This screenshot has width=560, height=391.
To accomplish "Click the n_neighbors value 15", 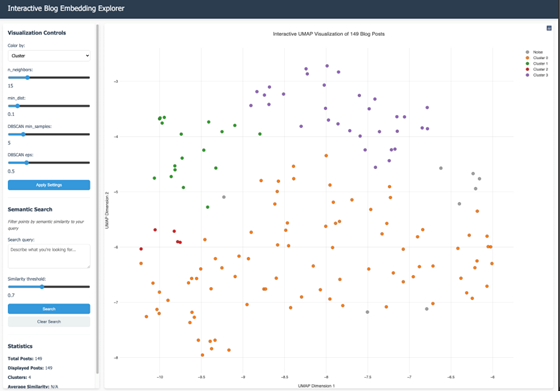I will (x=10, y=86).
